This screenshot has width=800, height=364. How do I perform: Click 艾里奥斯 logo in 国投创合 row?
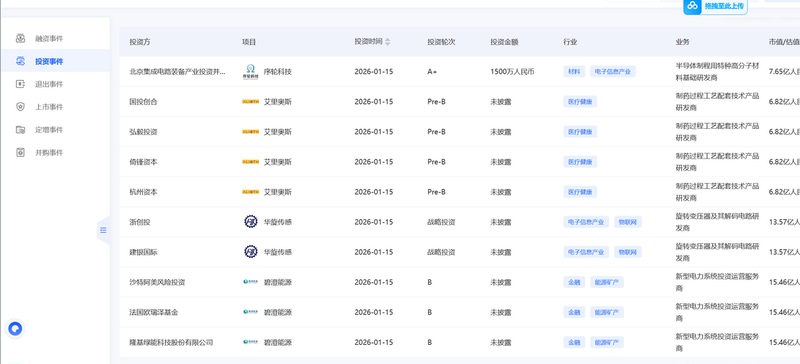(x=251, y=102)
